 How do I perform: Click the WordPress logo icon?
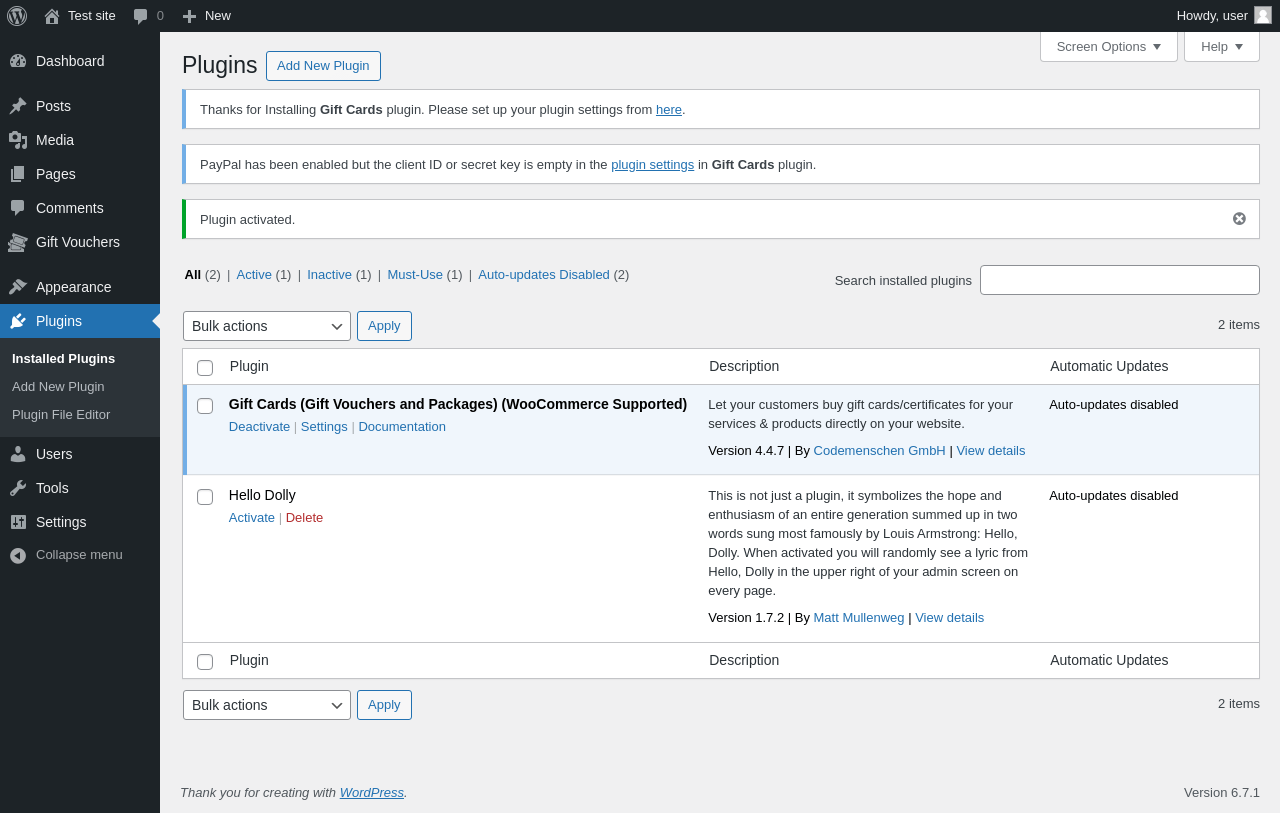[x=17, y=16]
